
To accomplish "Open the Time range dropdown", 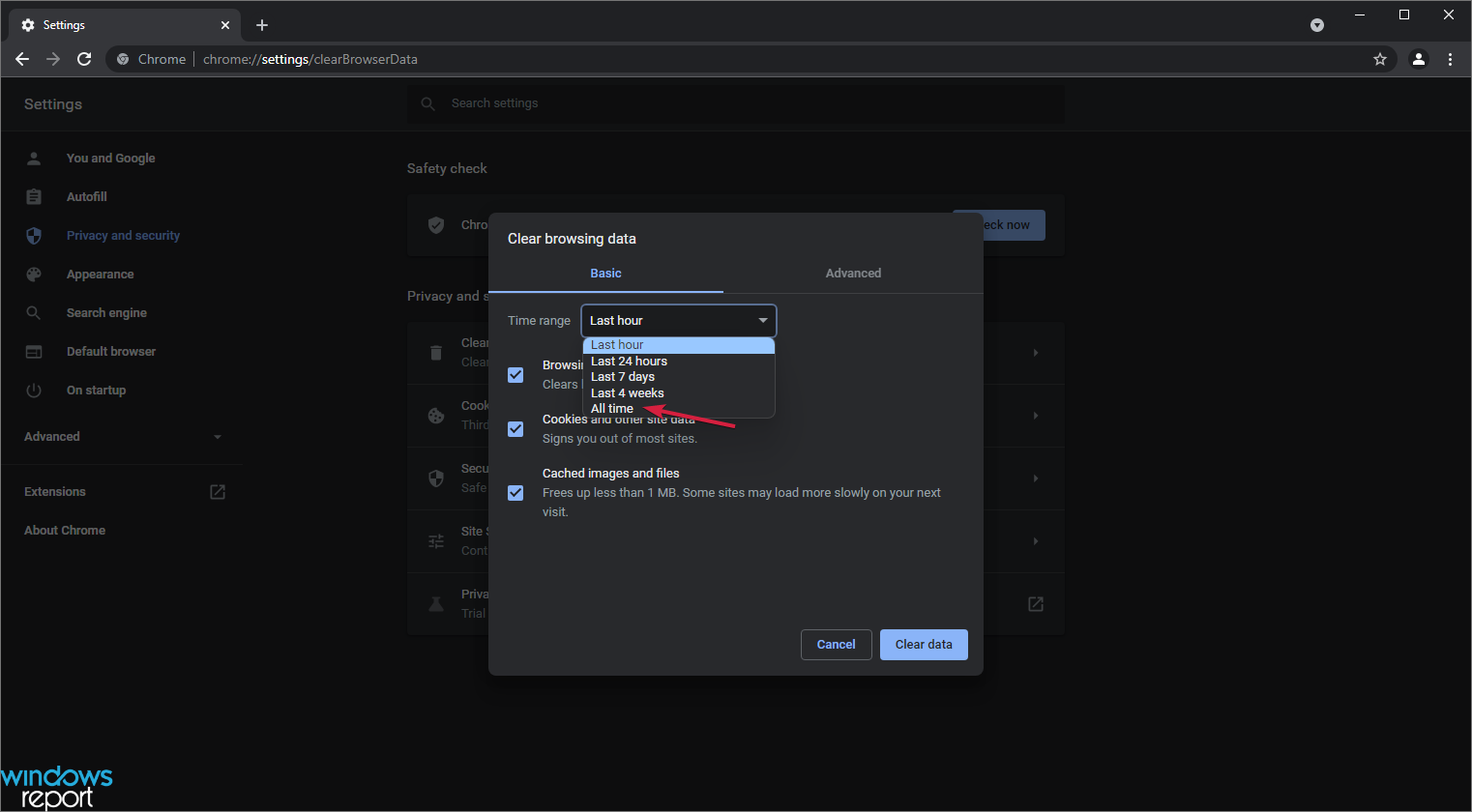I will 678,321.
